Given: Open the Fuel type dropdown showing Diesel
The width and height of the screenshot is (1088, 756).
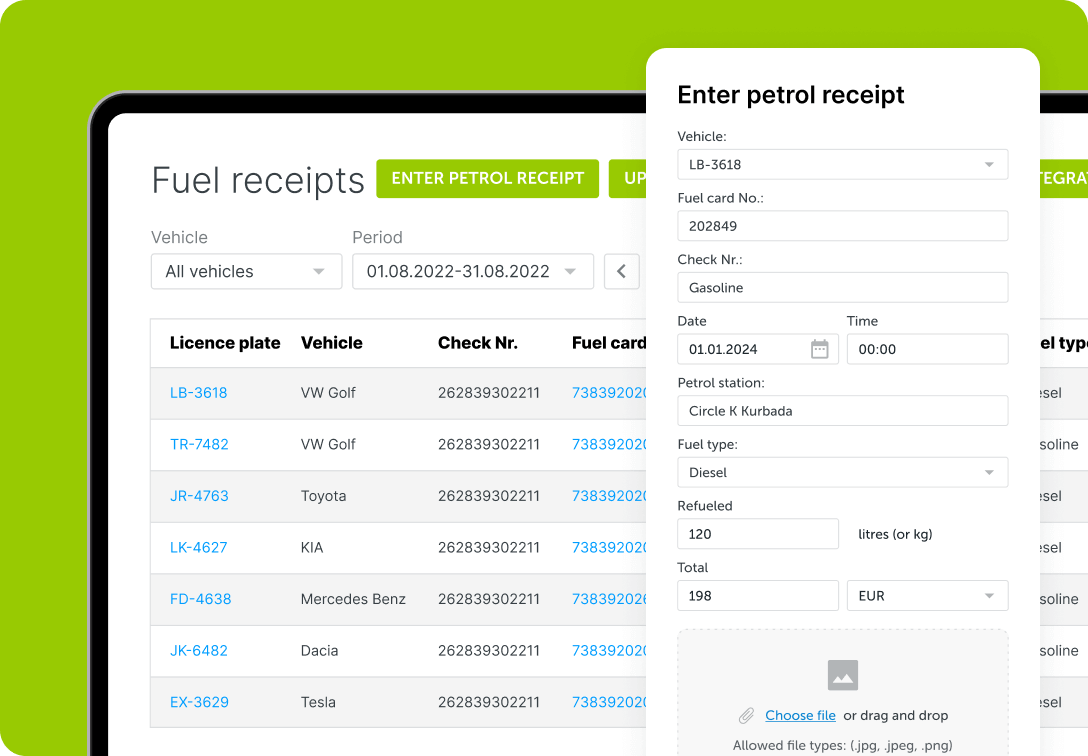Looking at the screenshot, I should pyautogui.click(x=842, y=472).
